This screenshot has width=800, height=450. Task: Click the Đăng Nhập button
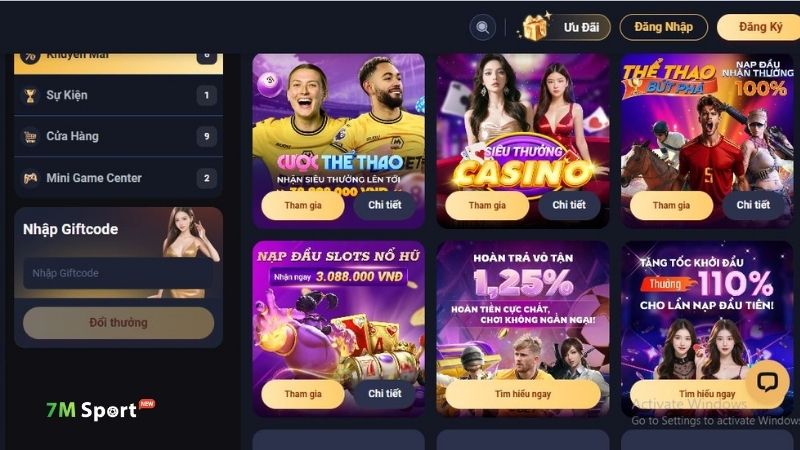point(663,27)
